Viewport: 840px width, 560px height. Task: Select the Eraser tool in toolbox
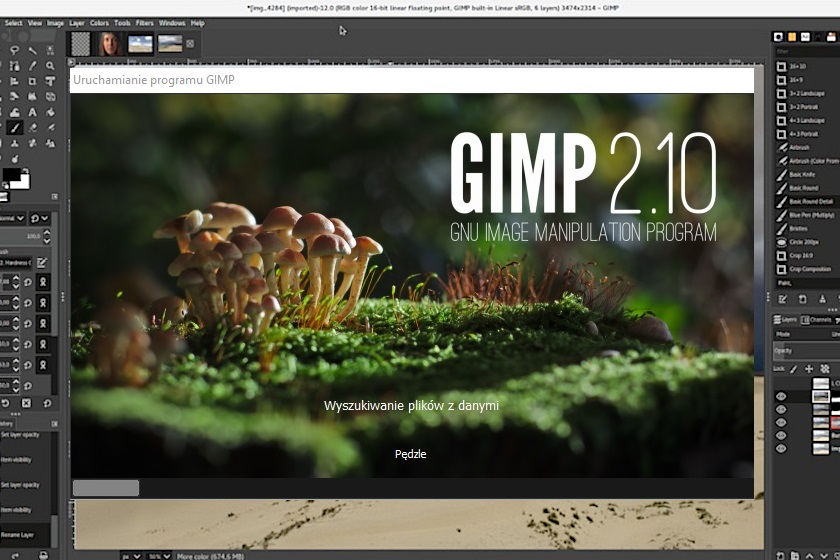coord(33,128)
